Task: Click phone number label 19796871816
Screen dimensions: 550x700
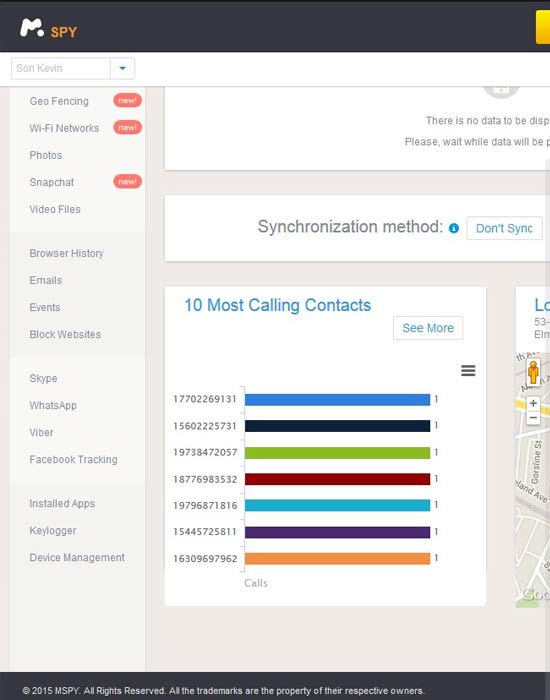Action: [x=205, y=505]
